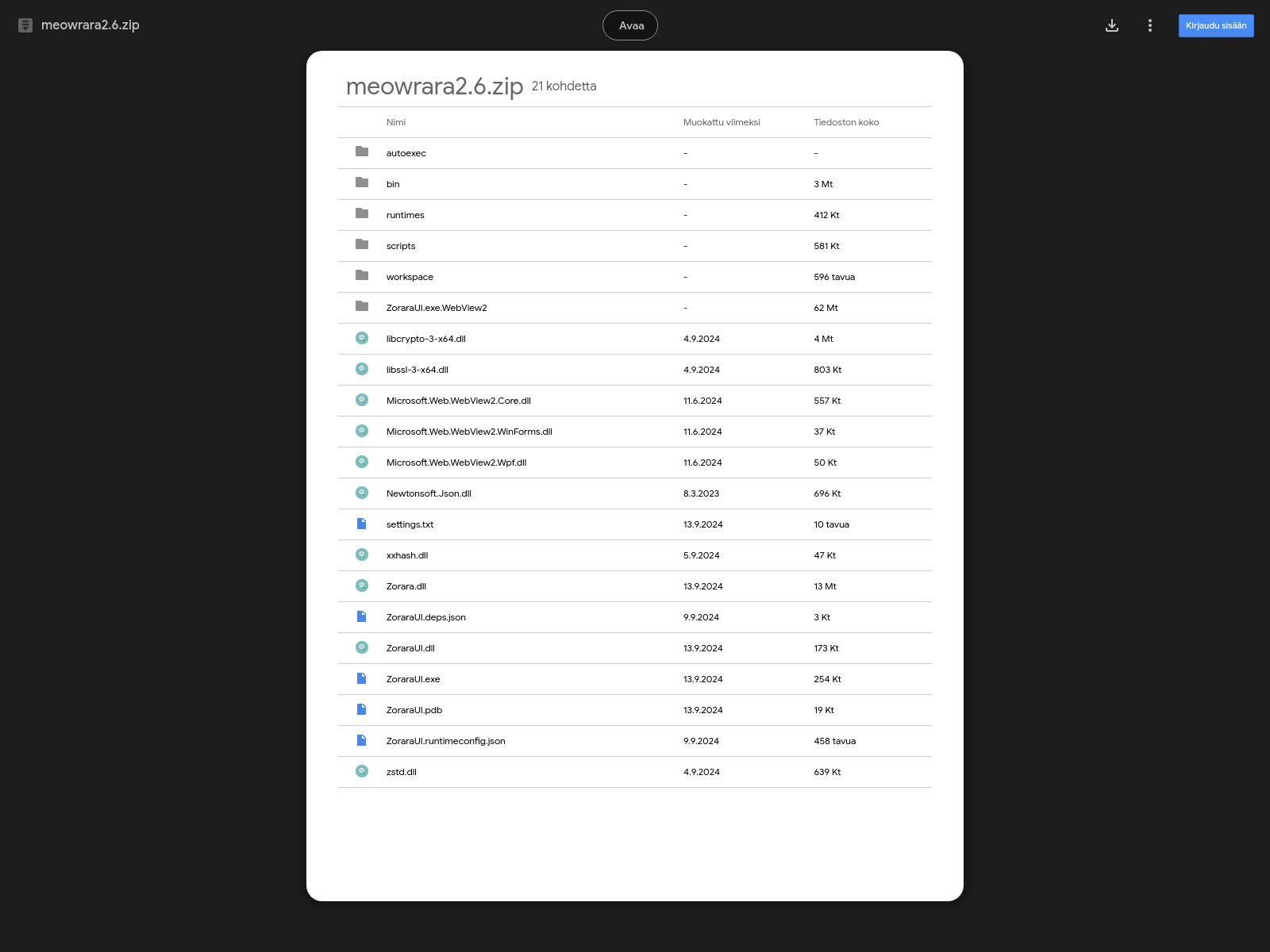
Task: Select the zstd.dll file name
Action: pos(402,772)
